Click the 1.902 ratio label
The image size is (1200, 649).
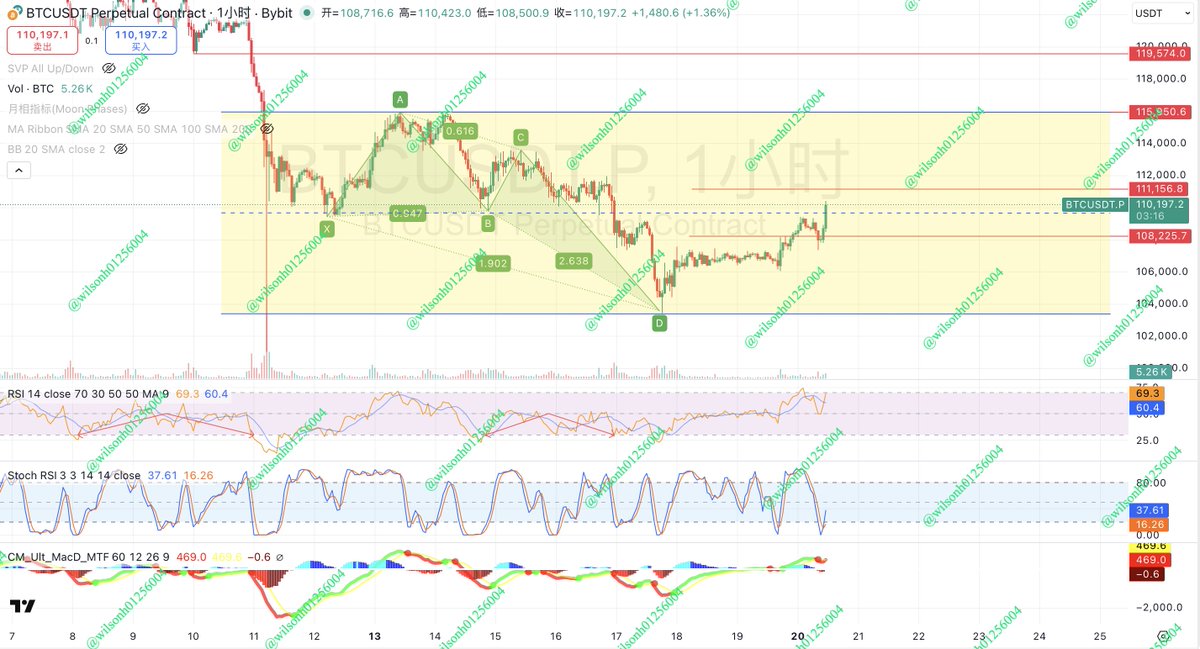[491, 263]
